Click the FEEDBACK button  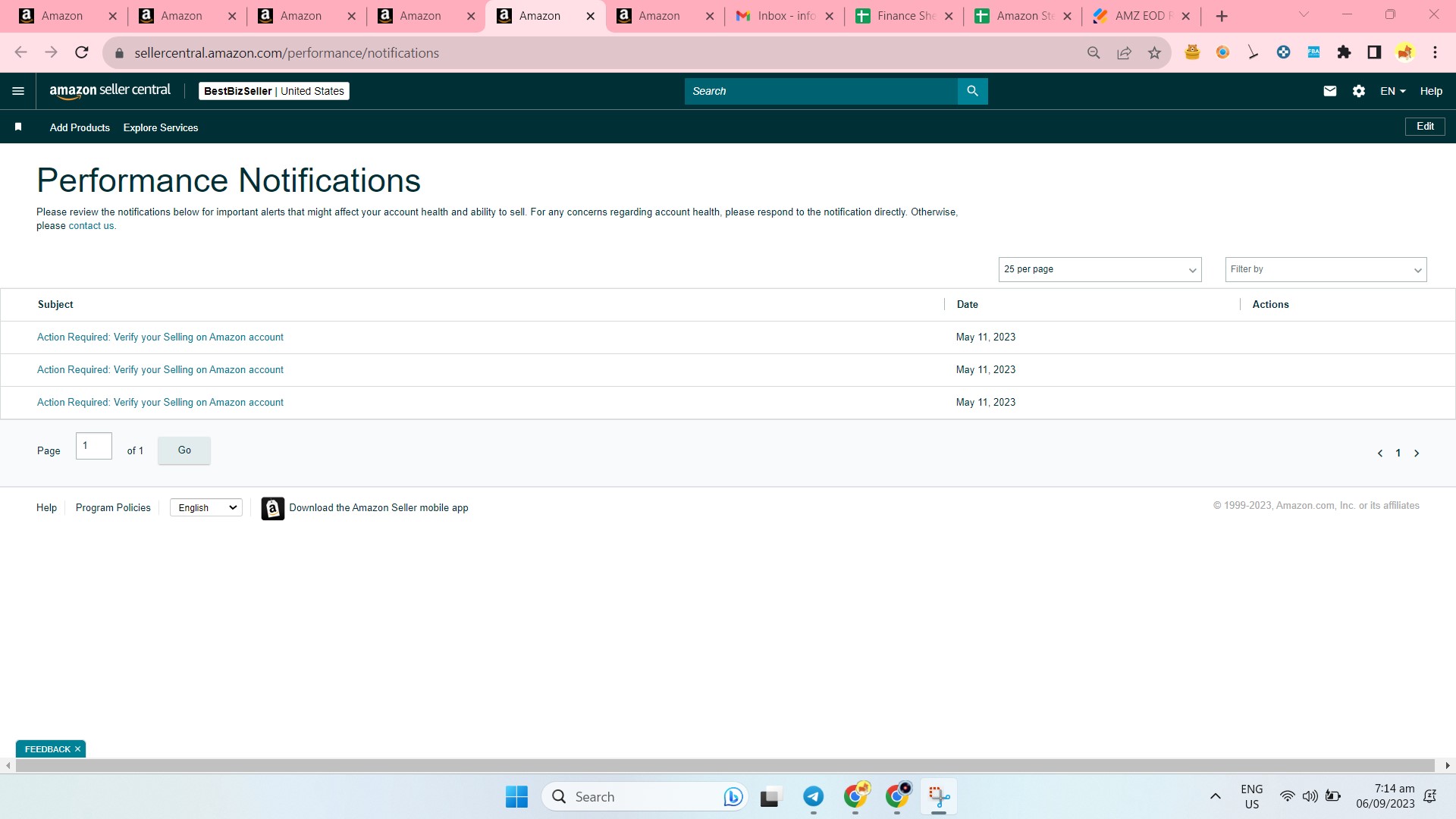(47, 749)
